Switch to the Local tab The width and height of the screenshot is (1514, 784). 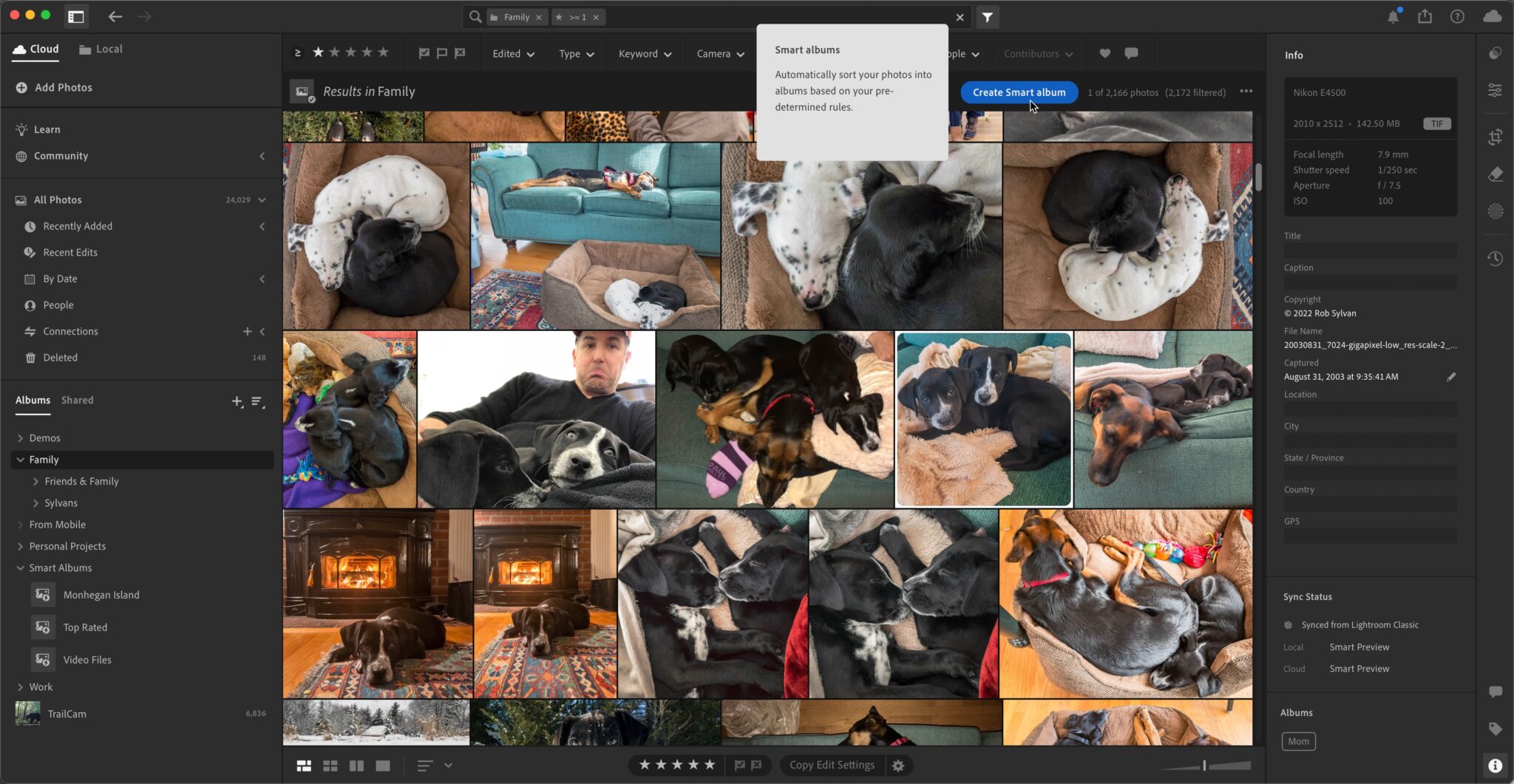101,49
